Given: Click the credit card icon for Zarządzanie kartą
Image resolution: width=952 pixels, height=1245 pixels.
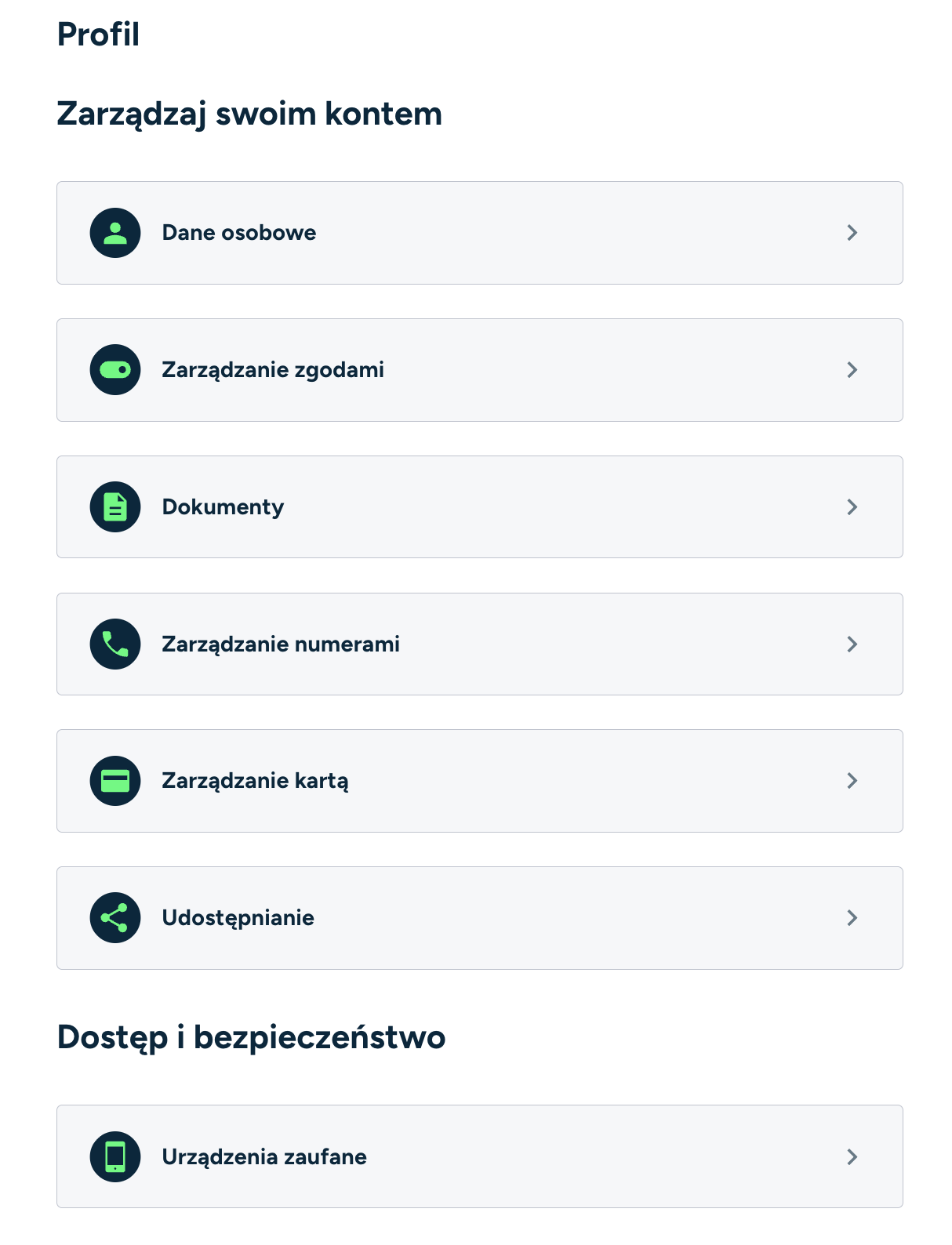Looking at the screenshot, I should (115, 781).
